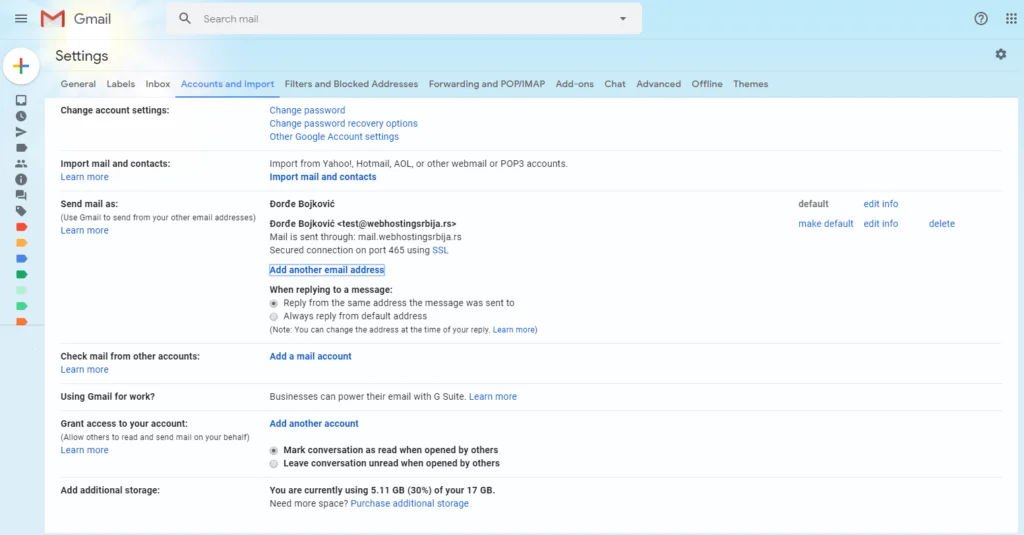Delete the test@webhostingsrbija.rs address

pos(942,223)
